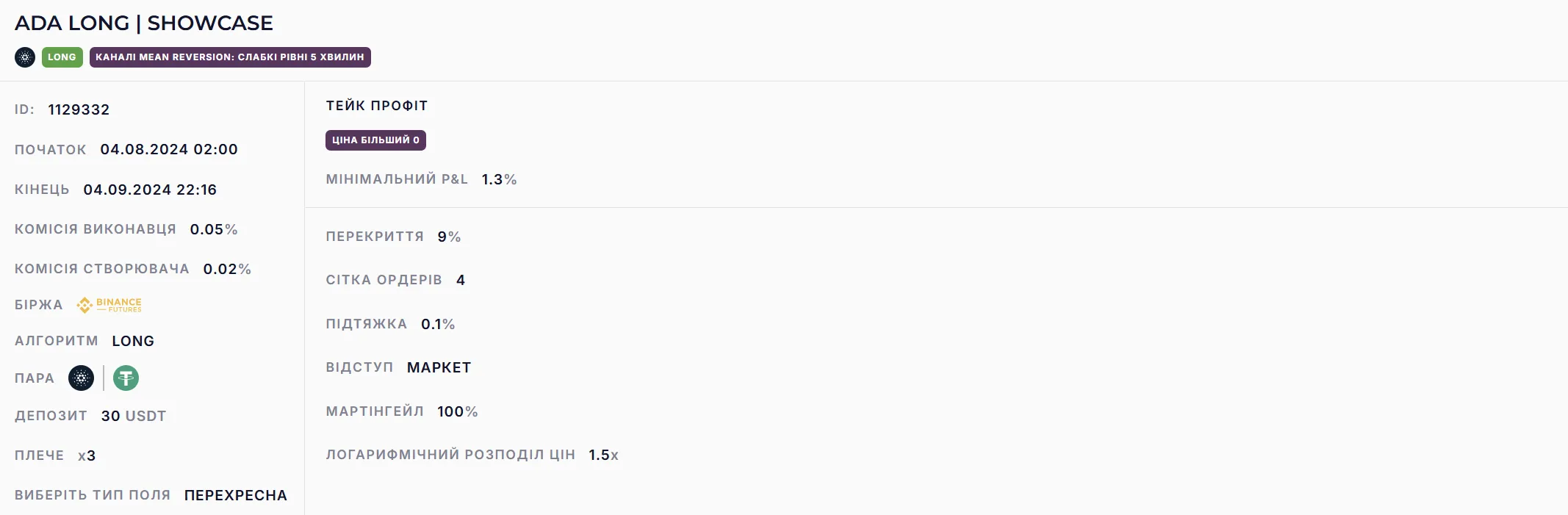
Task: Click the green LONG badge
Action: point(62,57)
